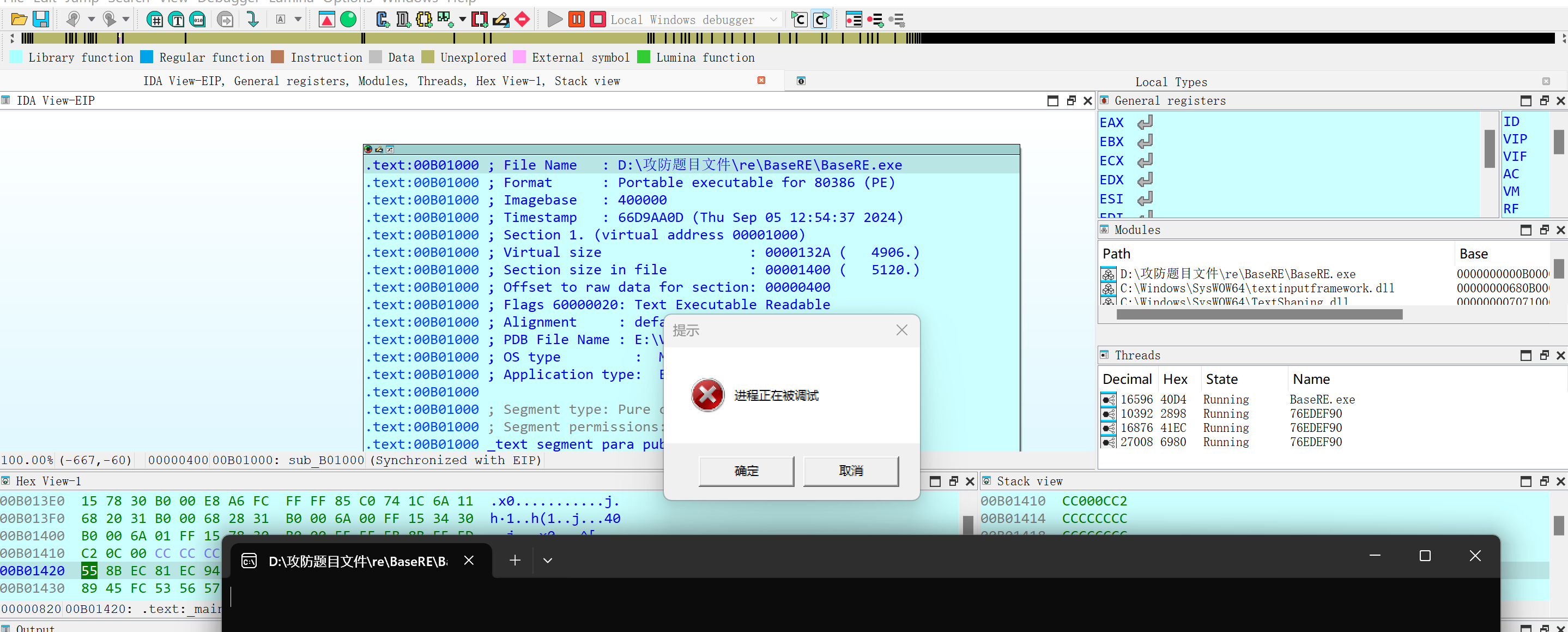Screen dimensions: 1568x632
Task: Click the breakpoint list icon
Action: 853,20
